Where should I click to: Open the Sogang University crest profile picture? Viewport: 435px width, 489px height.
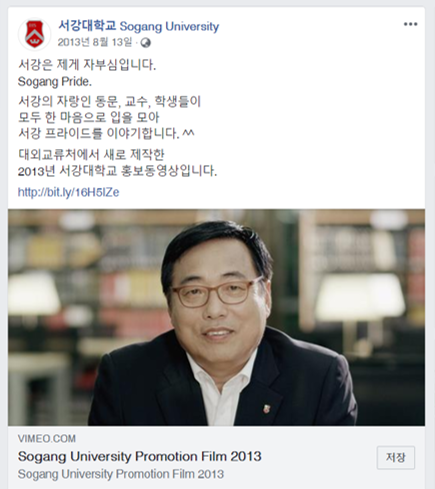(34, 34)
